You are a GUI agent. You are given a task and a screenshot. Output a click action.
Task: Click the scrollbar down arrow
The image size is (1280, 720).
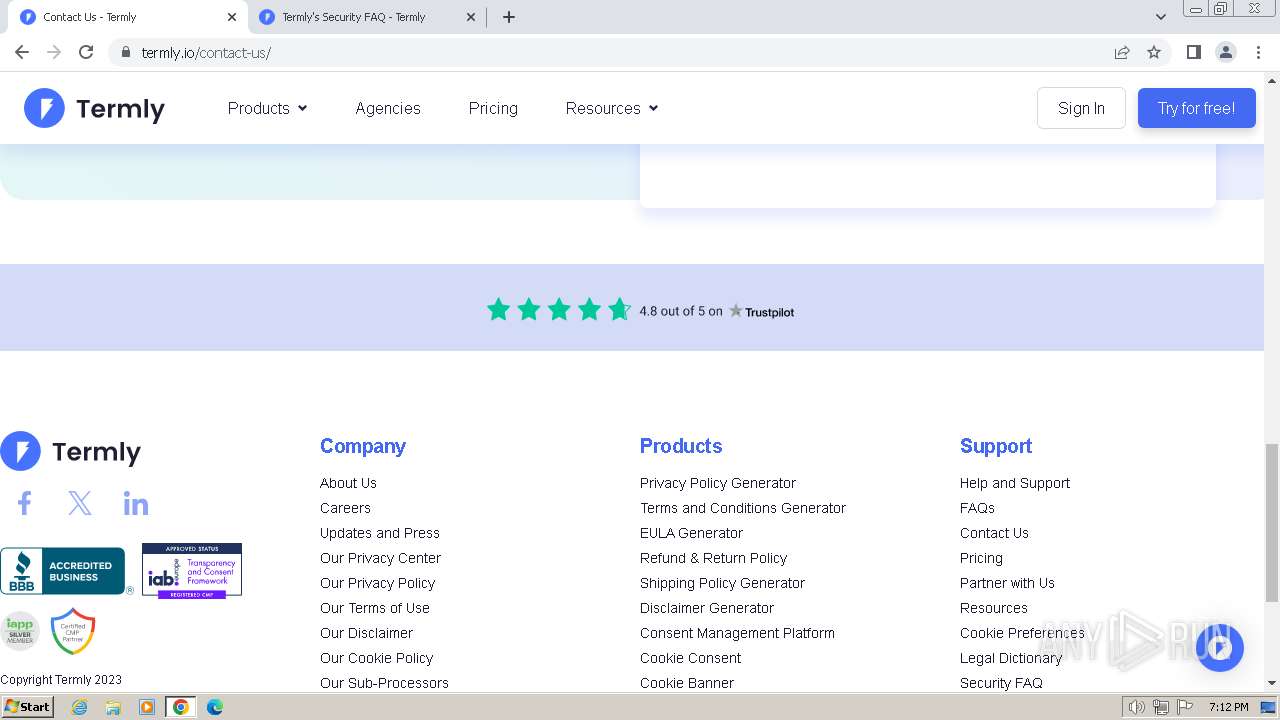pyautogui.click(x=1272, y=683)
